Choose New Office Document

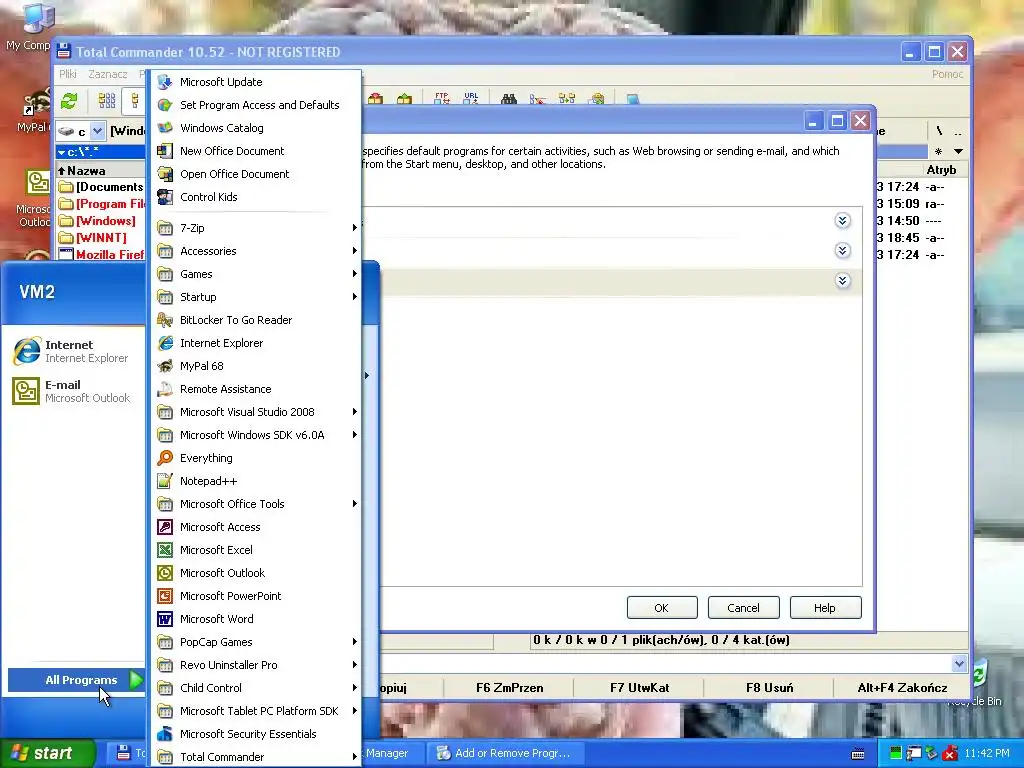coord(256,151)
